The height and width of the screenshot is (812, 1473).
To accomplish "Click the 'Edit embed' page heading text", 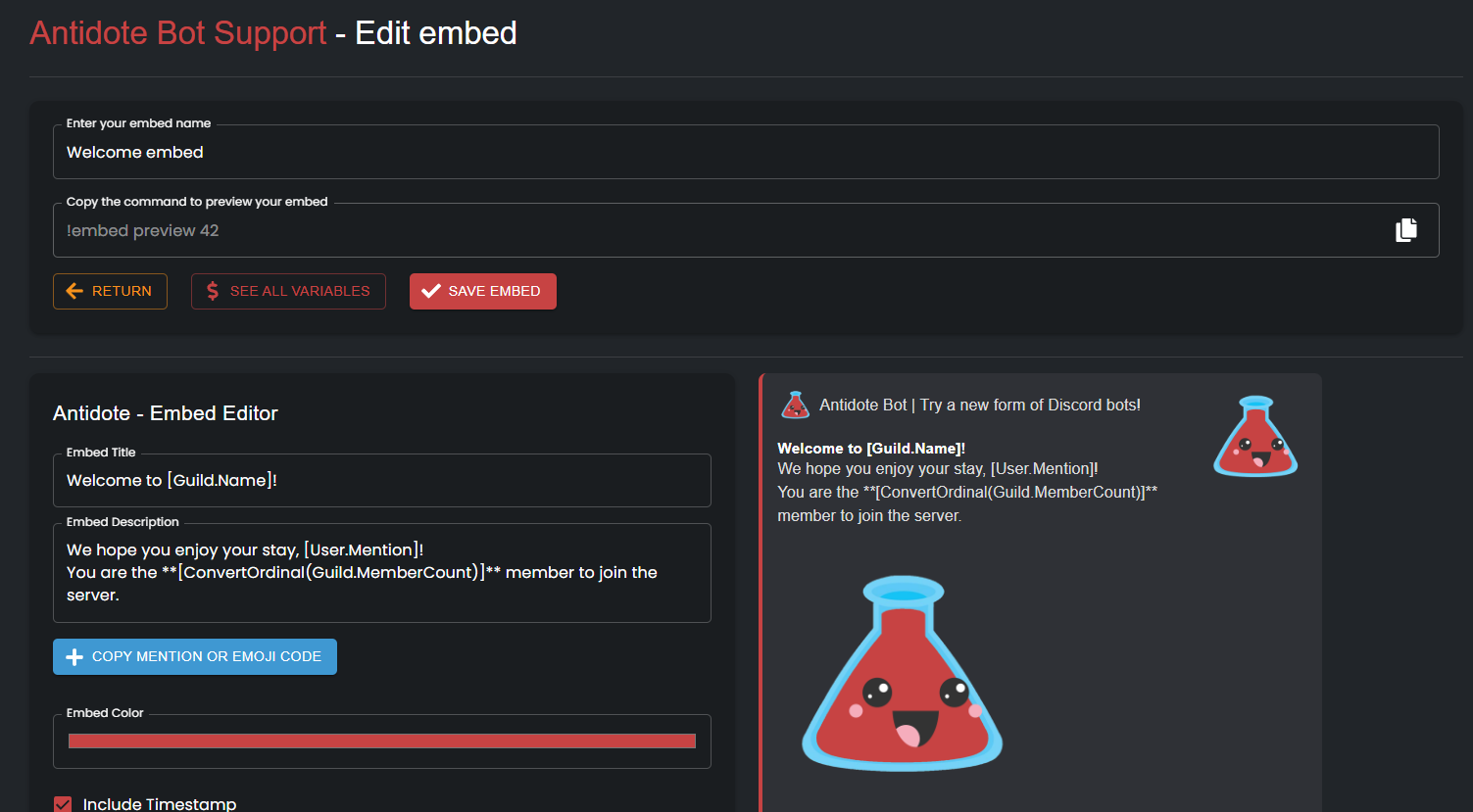I will (x=436, y=33).
